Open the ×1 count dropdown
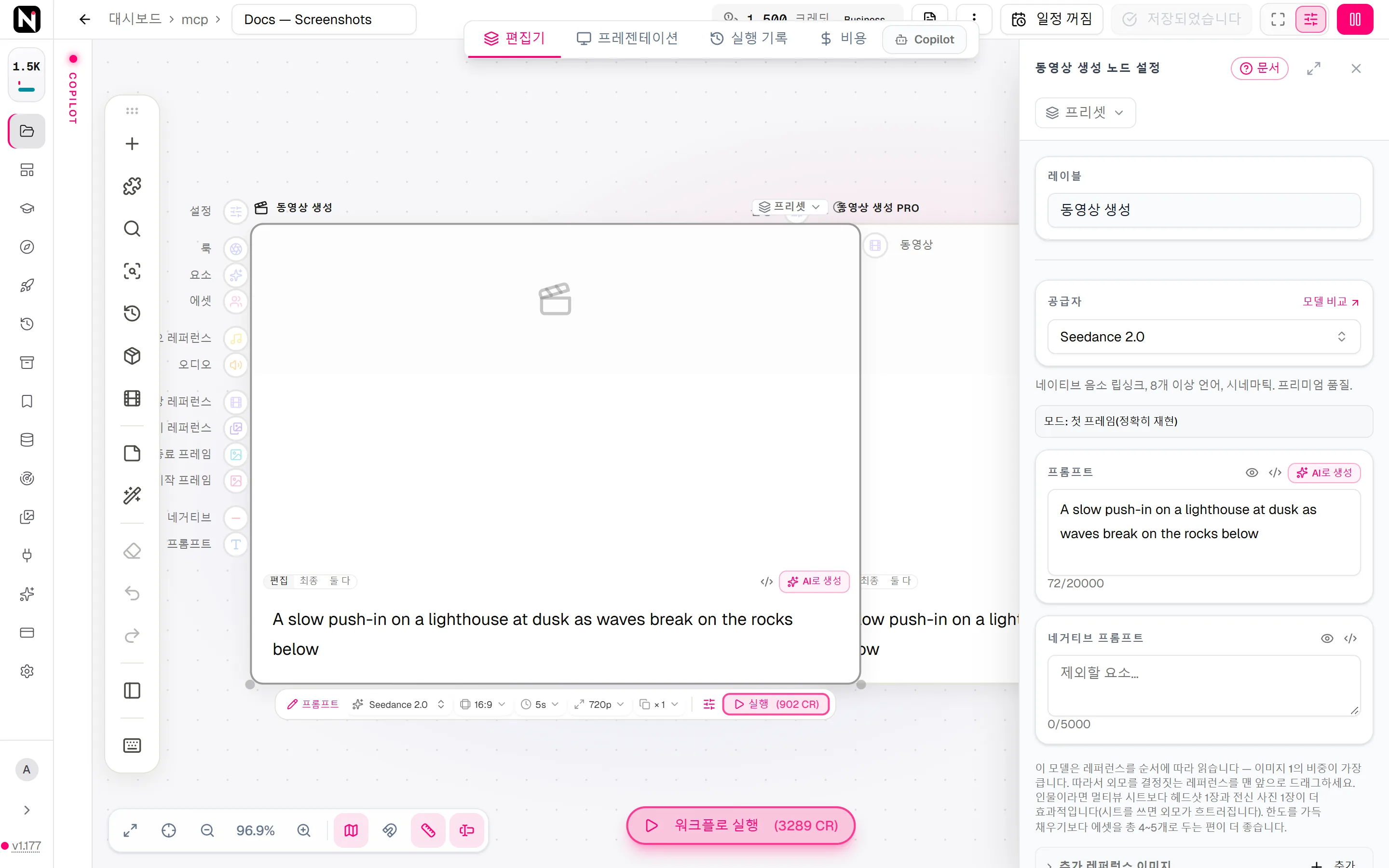Screen dimensions: 1389x868 tap(659, 705)
